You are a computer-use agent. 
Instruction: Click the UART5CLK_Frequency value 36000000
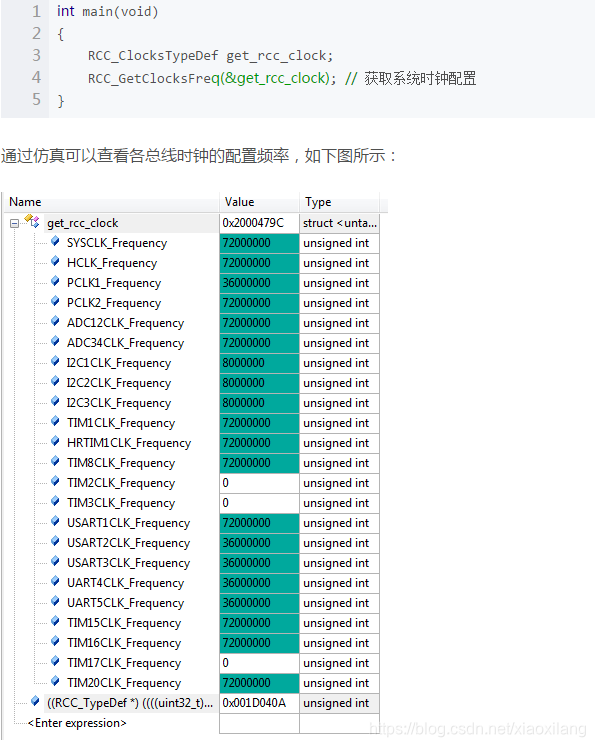(259, 603)
